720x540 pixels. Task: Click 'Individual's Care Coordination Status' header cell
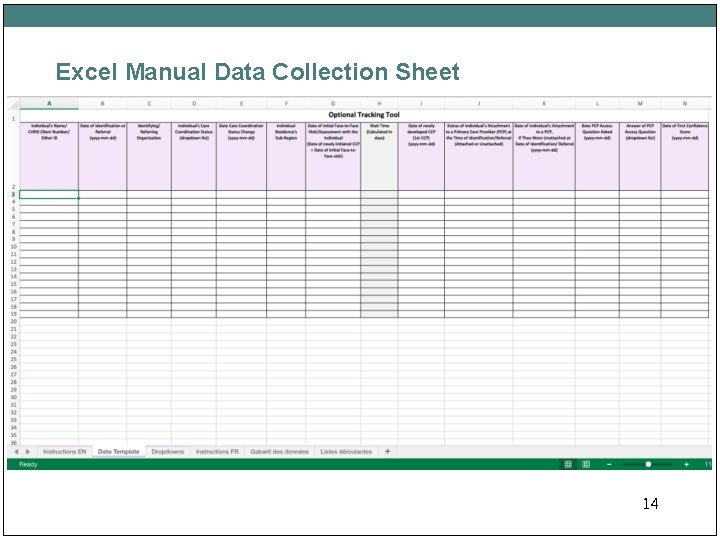(194, 156)
